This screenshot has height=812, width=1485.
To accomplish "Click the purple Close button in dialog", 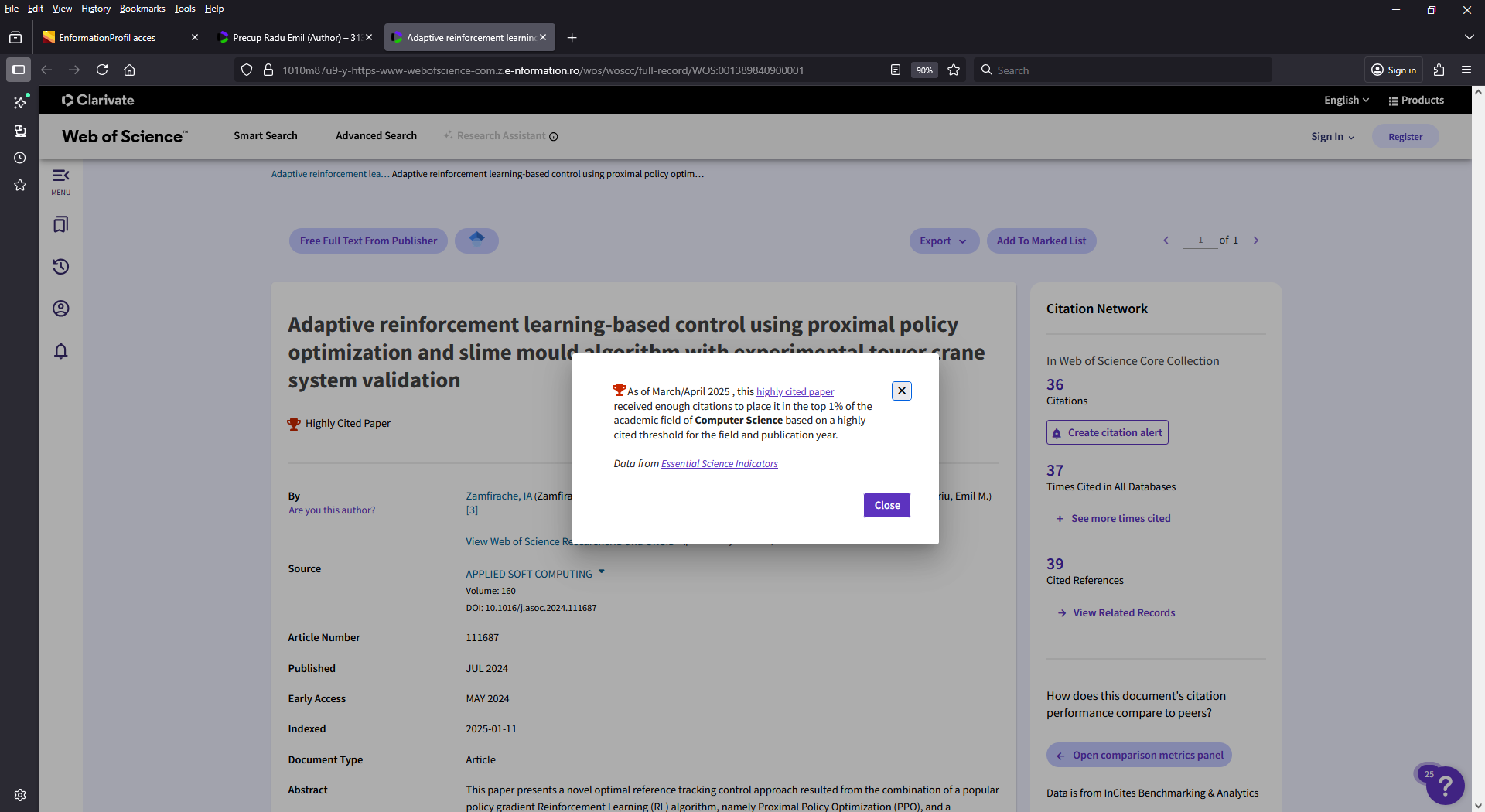I will [886, 505].
